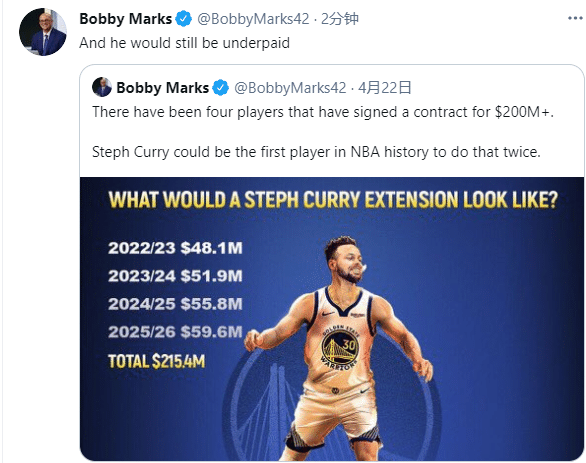Click the "And he would still be underpaid" text
This screenshot has height=463, width=586.
(185, 43)
